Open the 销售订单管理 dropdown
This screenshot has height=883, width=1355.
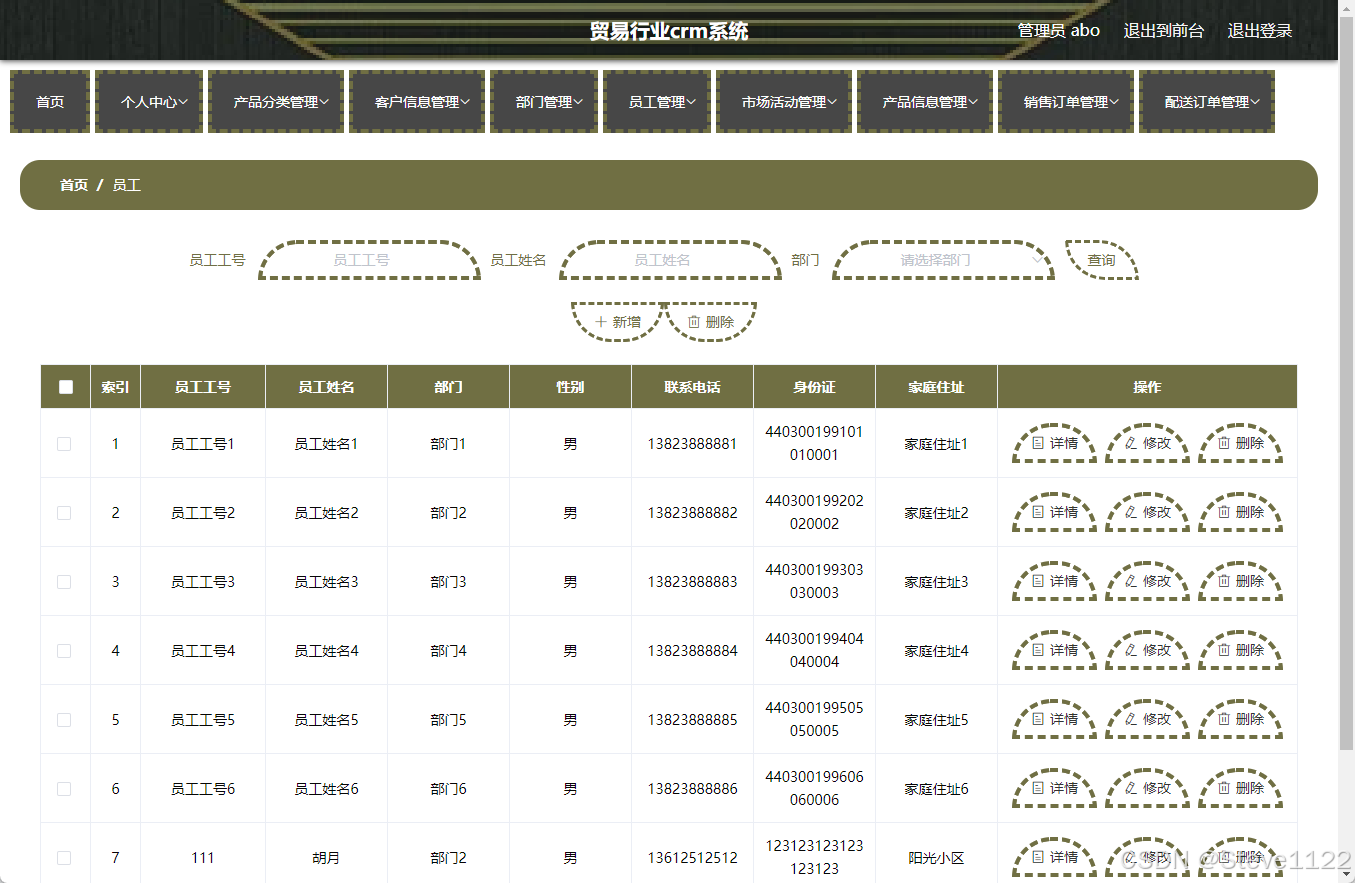[1066, 101]
